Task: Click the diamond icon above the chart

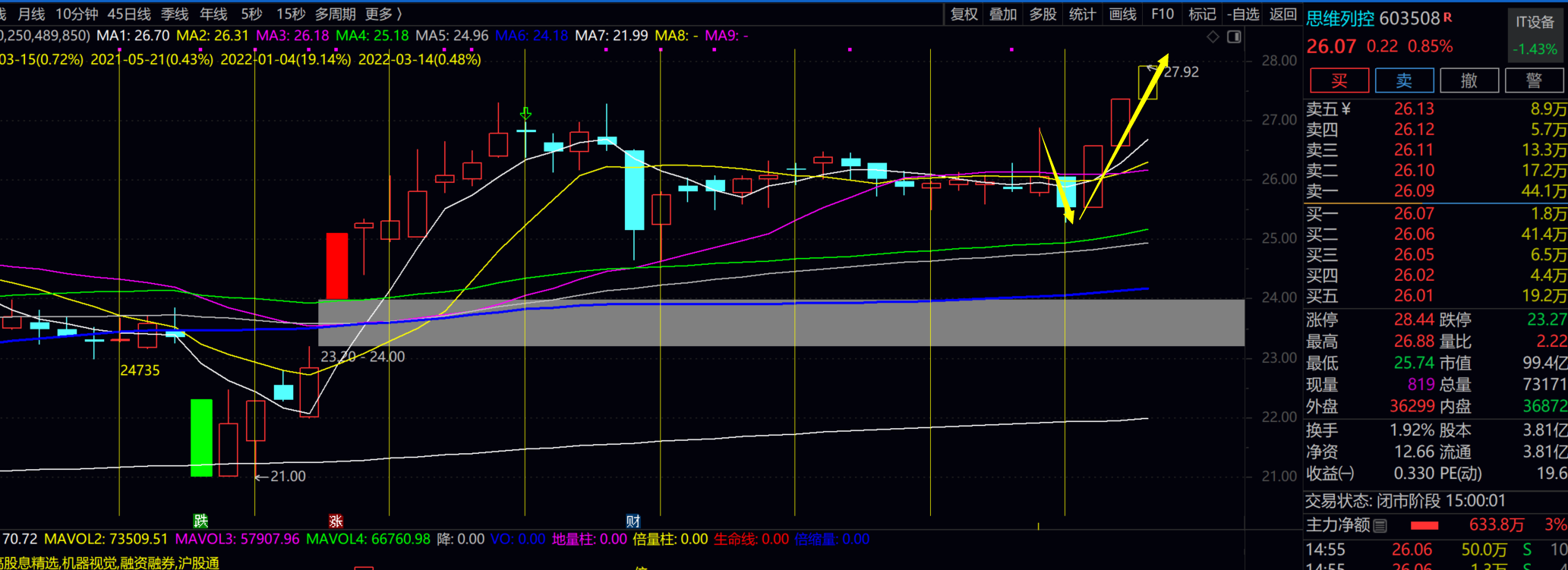Action: pos(1213,36)
